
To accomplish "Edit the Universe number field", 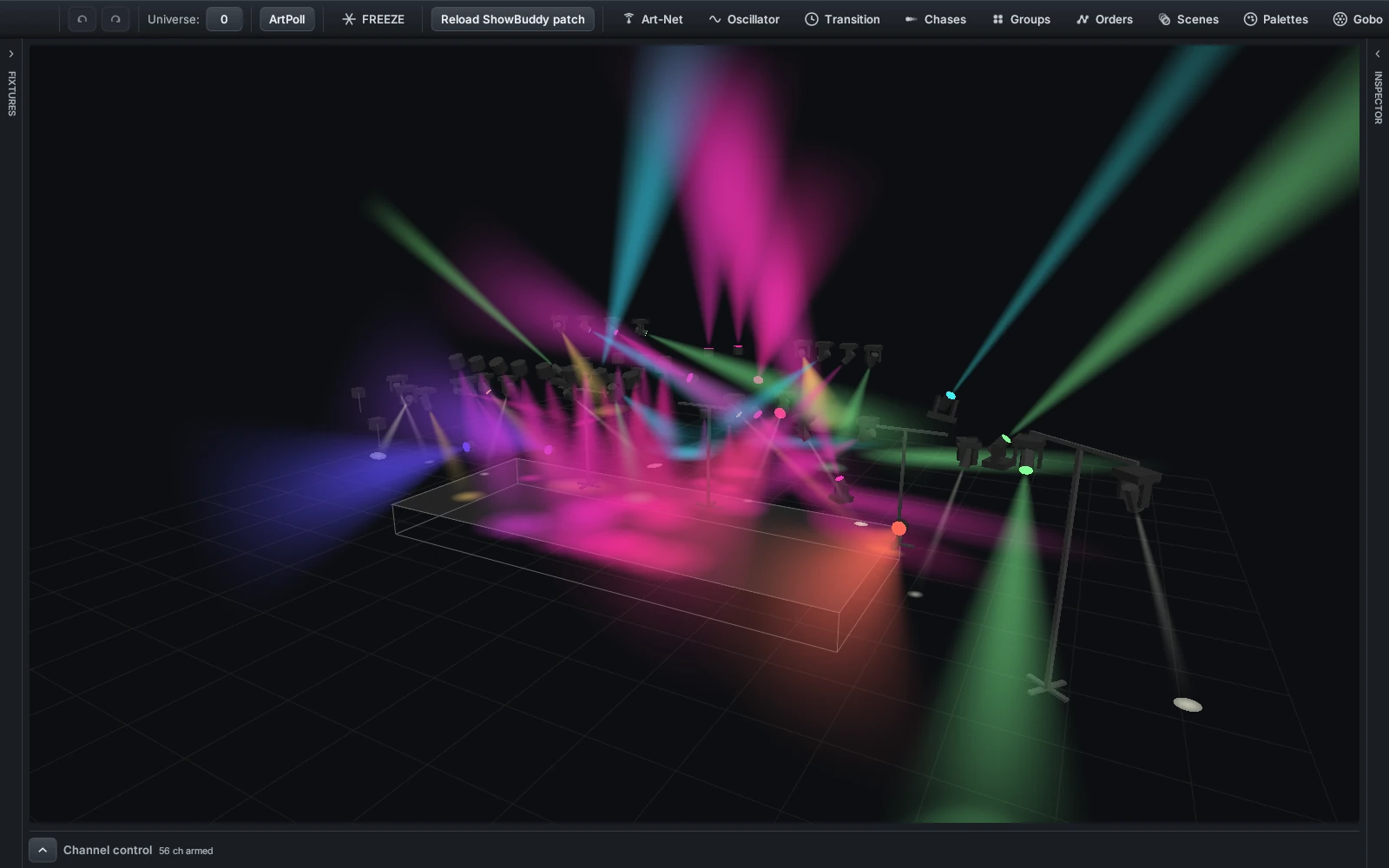I will [x=224, y=19].
